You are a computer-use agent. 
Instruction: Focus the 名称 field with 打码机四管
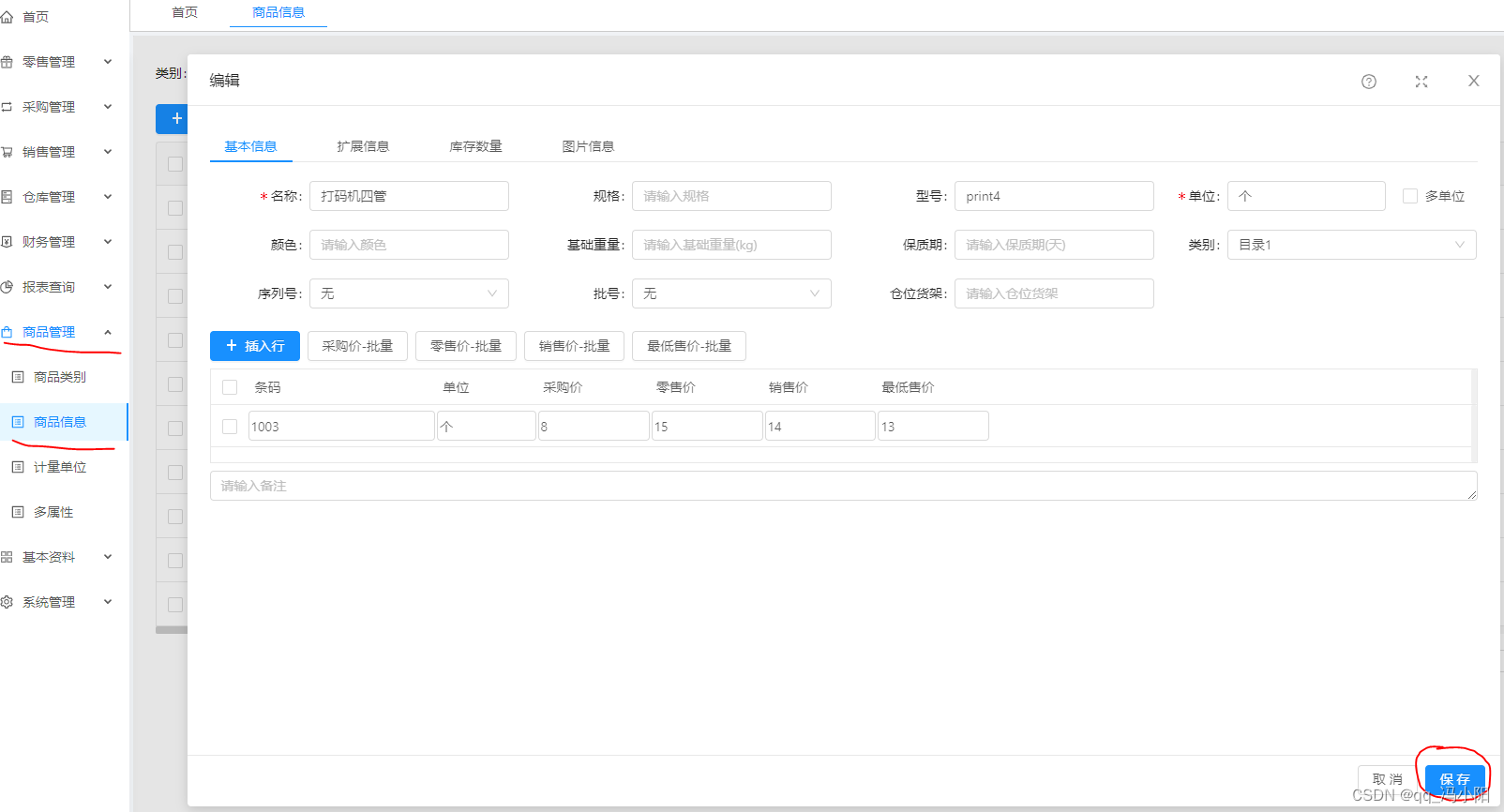pos(409,196)
